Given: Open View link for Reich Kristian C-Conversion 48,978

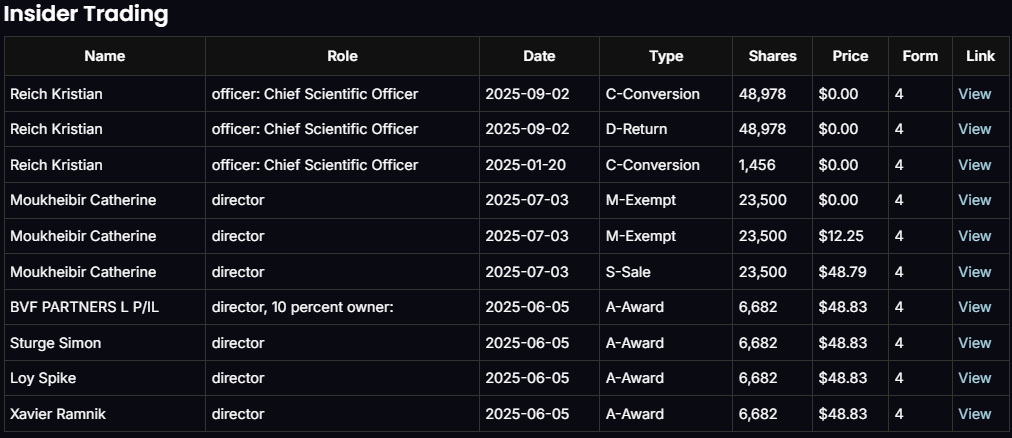Looking at the screenshot, I should click(974, 94).
